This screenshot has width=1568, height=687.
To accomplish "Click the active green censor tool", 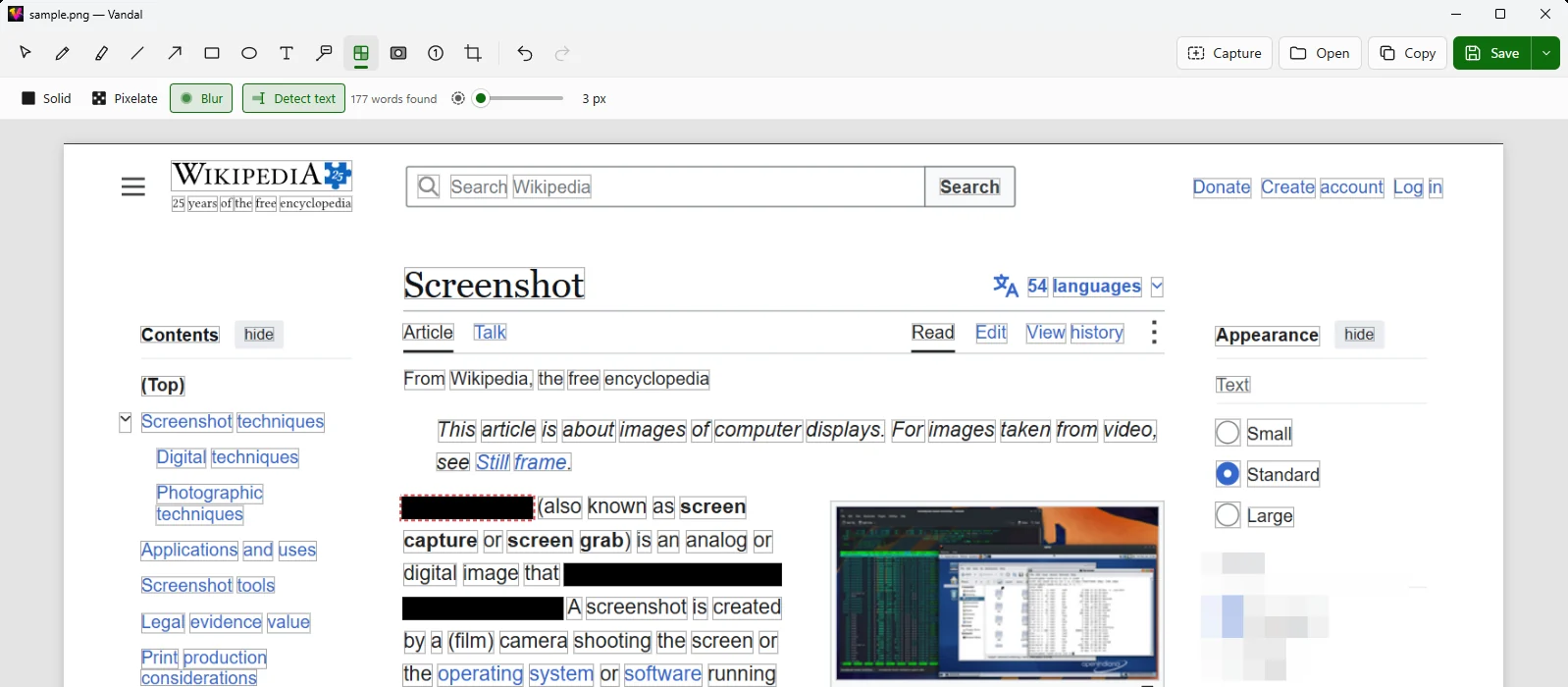I will point(361,53).
